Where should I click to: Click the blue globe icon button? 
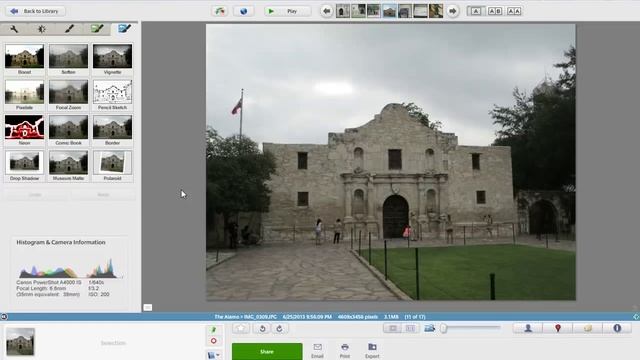tap(243, 11)
